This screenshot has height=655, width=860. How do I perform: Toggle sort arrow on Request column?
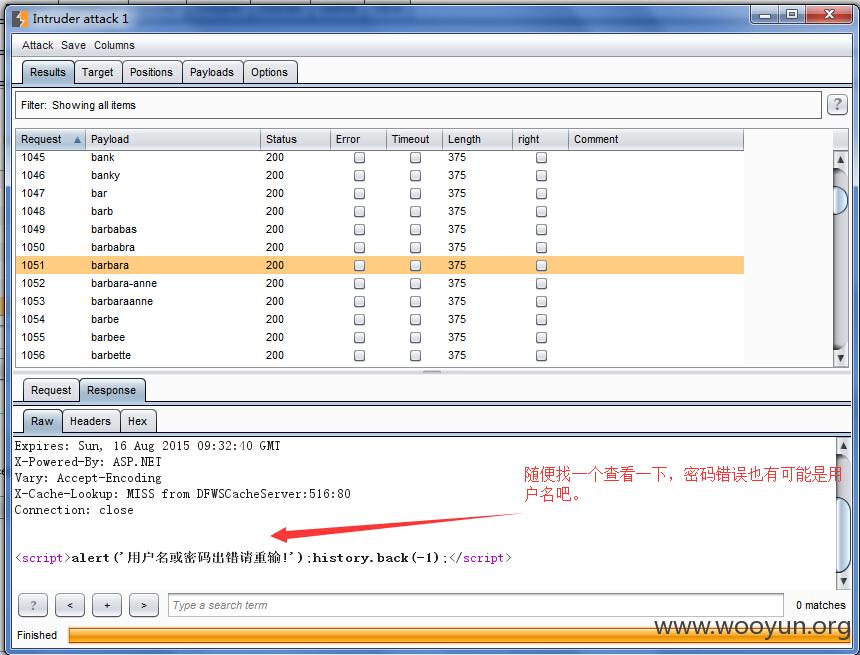click(77, 139)
